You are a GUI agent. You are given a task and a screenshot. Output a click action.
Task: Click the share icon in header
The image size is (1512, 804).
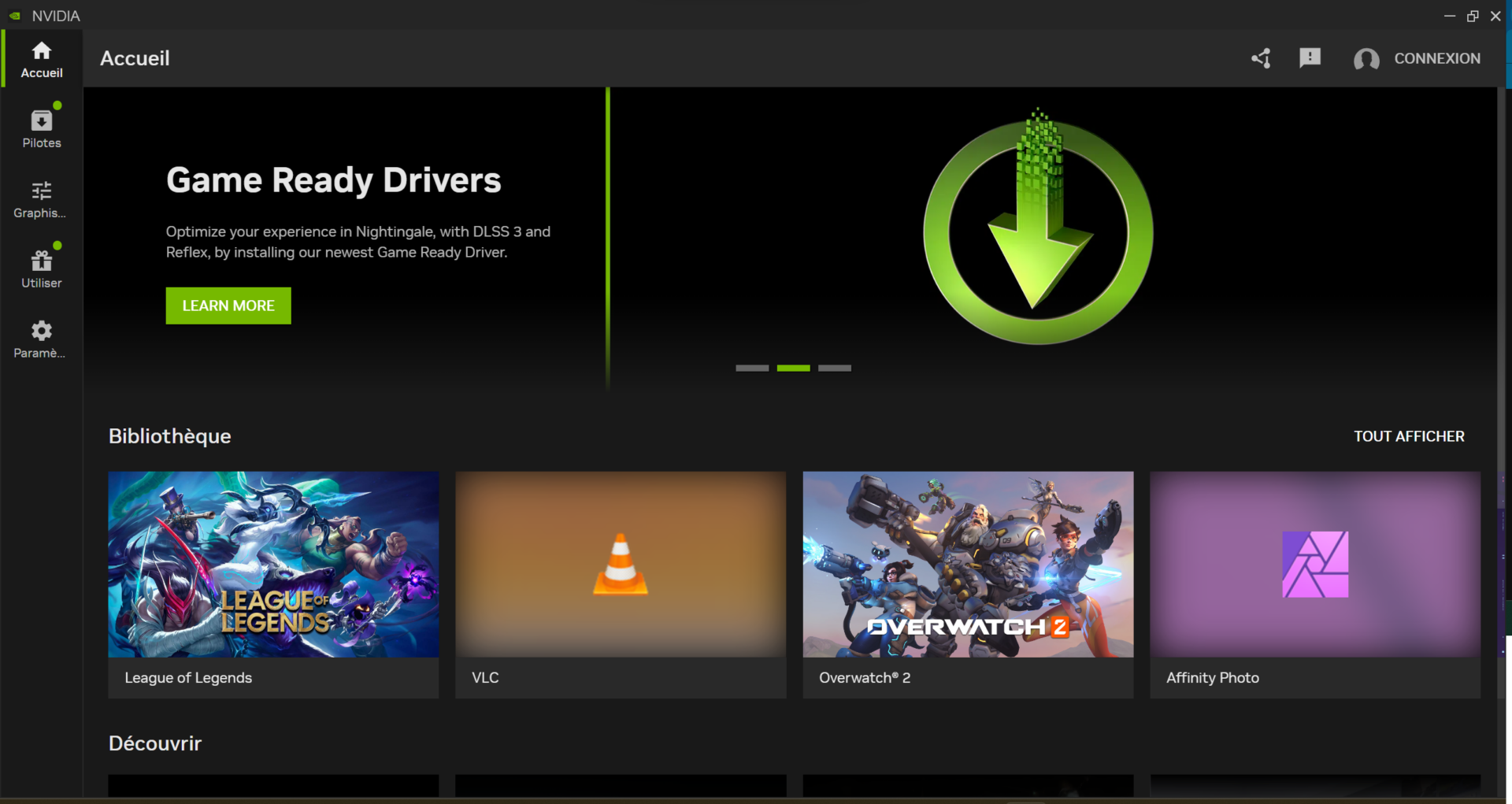coord(1261,58)
